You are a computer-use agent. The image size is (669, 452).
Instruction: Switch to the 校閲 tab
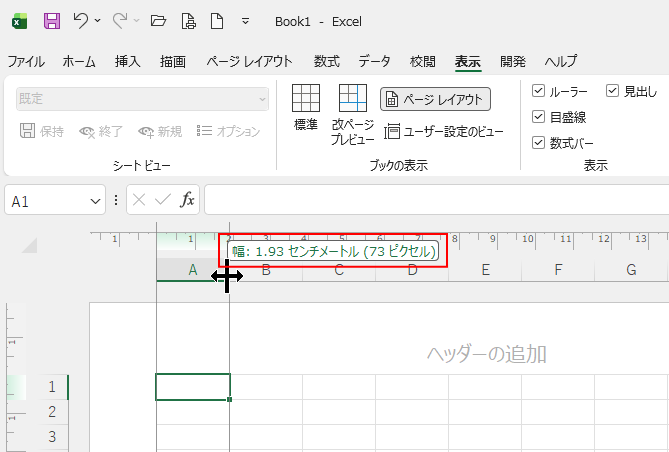click(422, 61)
